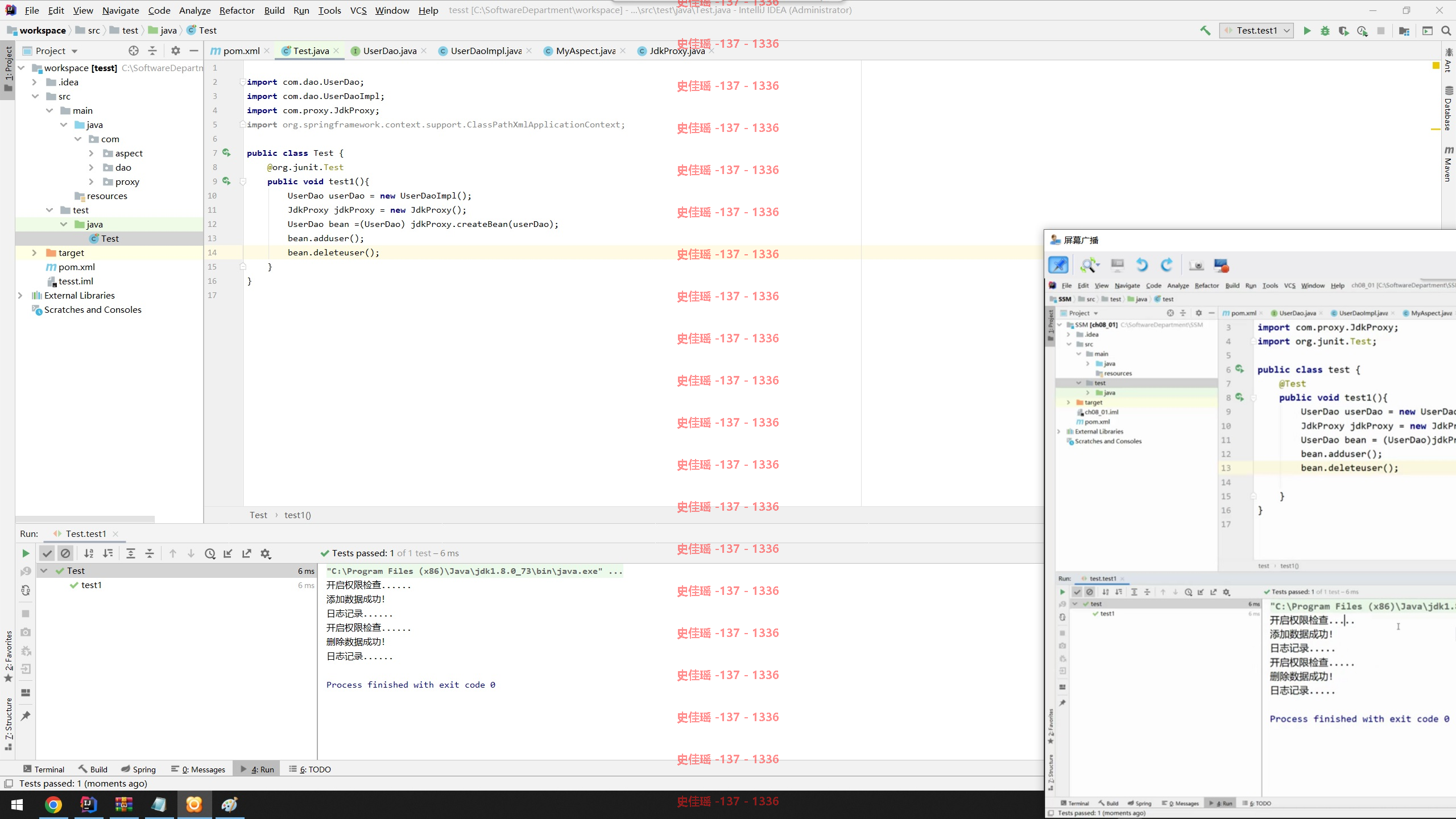
Task: Click the test1() editor breadcrumb
Action: point(297,515)
